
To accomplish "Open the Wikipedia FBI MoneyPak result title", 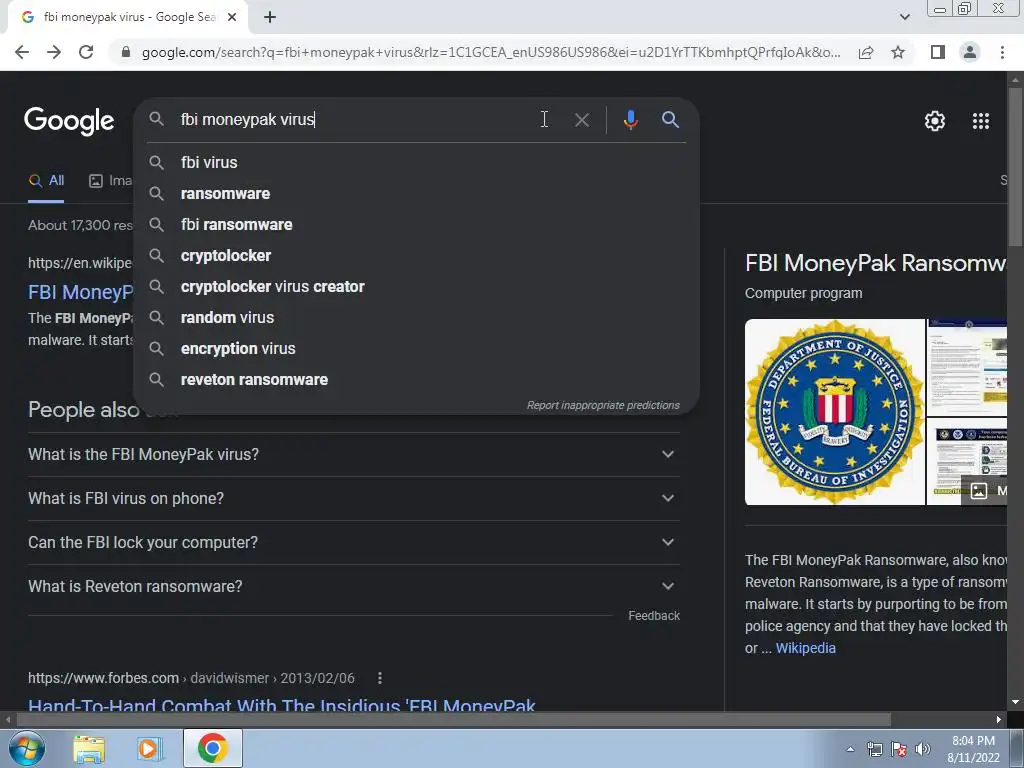I will pyautogui.click(x=80, y=292).
